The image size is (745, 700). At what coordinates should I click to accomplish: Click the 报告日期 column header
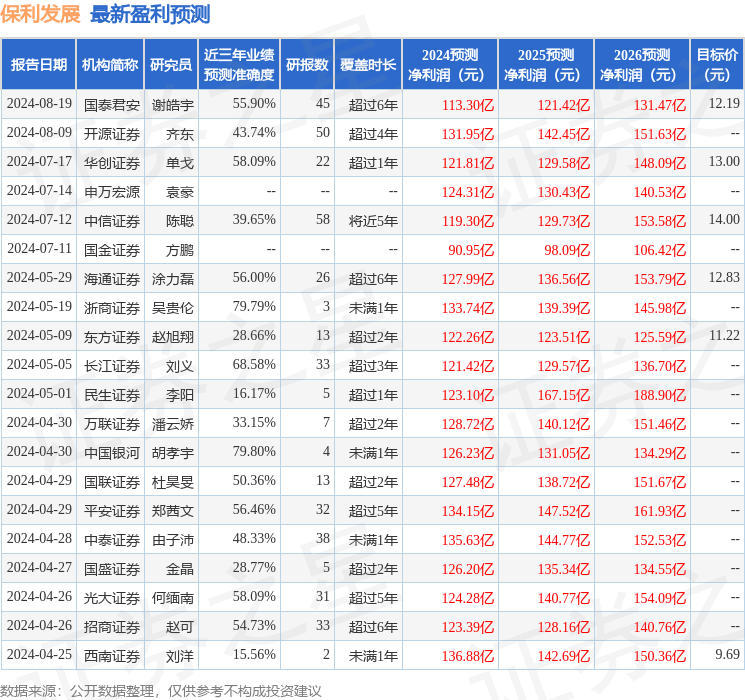tap(39, 65)
